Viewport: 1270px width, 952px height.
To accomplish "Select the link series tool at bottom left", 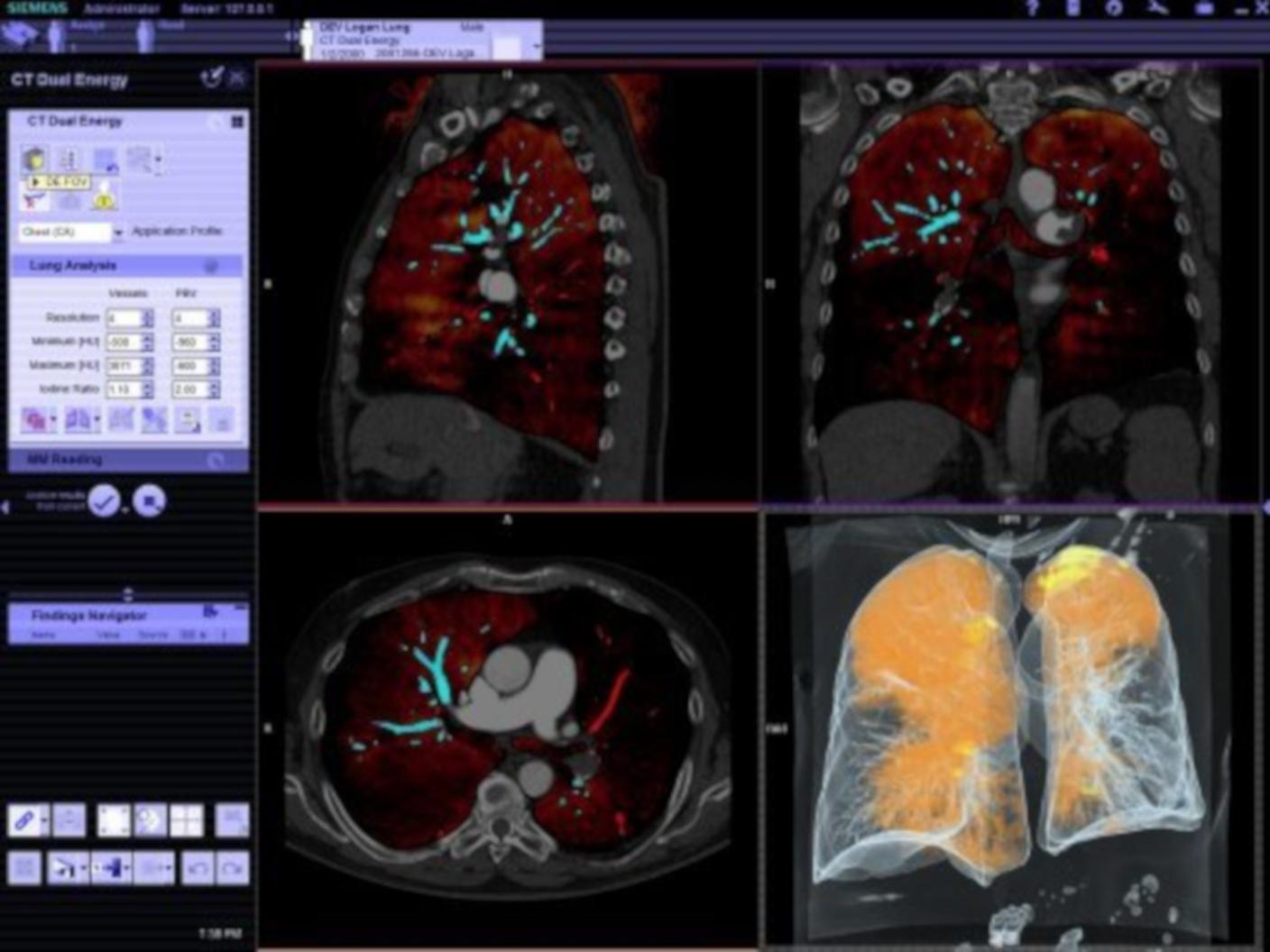I will [x=26, y=820].
